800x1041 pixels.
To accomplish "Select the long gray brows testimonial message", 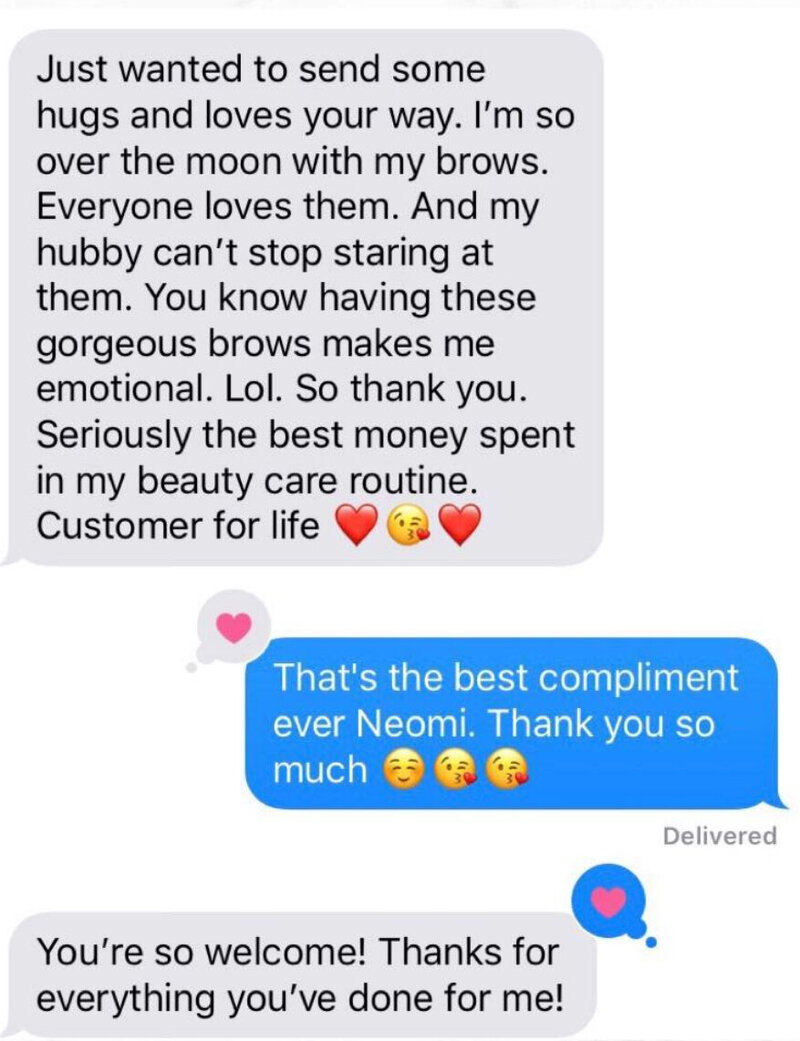I will pos(305,297).
